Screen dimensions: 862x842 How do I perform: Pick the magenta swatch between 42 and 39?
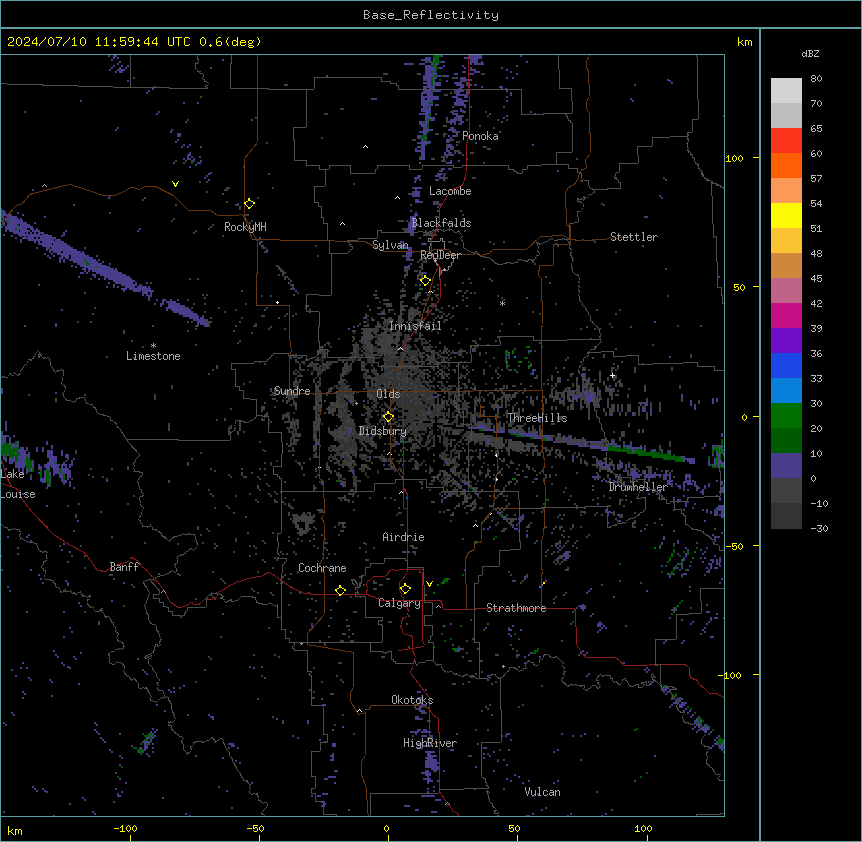(x=786, y=315)
